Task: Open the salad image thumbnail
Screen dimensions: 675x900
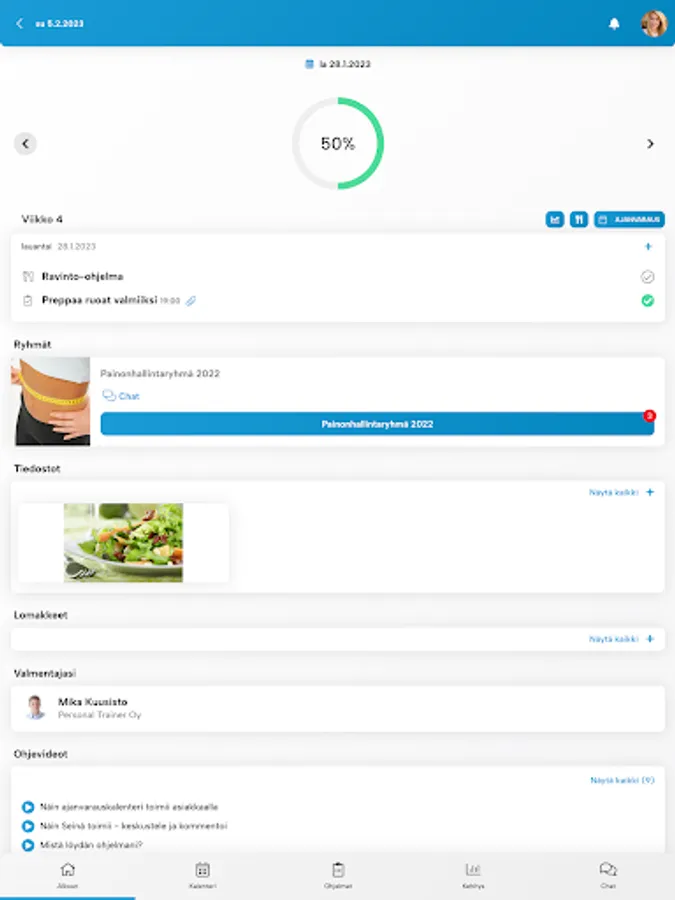Action: pos(123,542)
